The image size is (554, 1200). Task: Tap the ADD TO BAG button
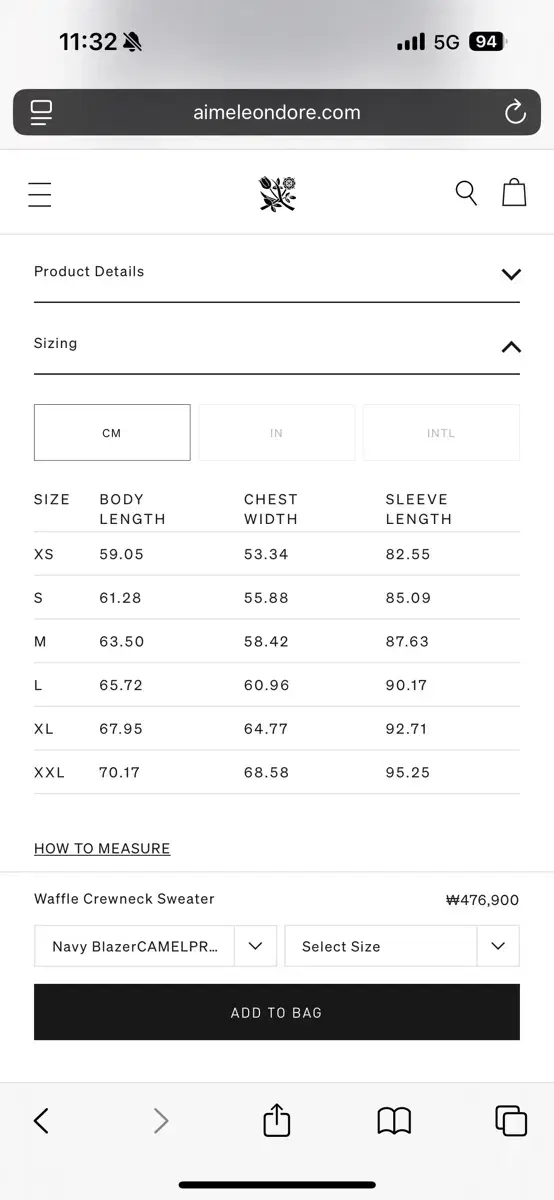[277, 1012]
